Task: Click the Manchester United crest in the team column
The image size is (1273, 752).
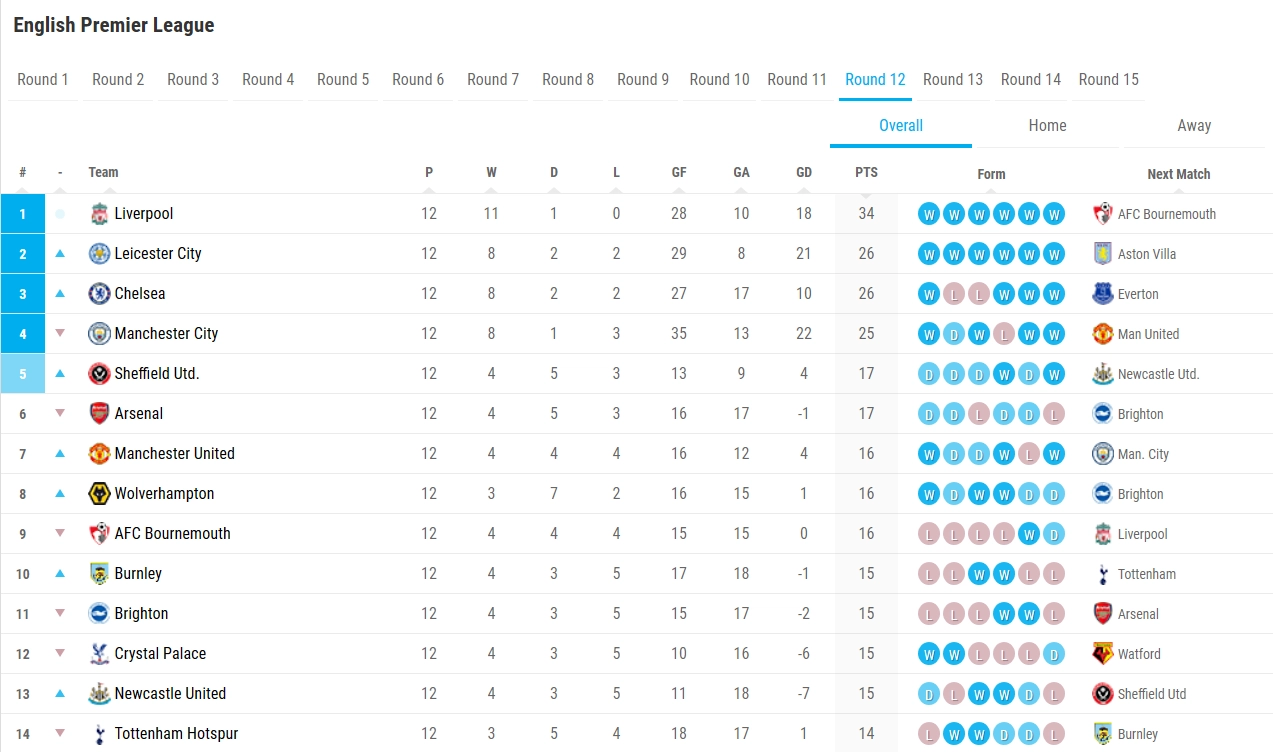Action: (x=99, y=453)
